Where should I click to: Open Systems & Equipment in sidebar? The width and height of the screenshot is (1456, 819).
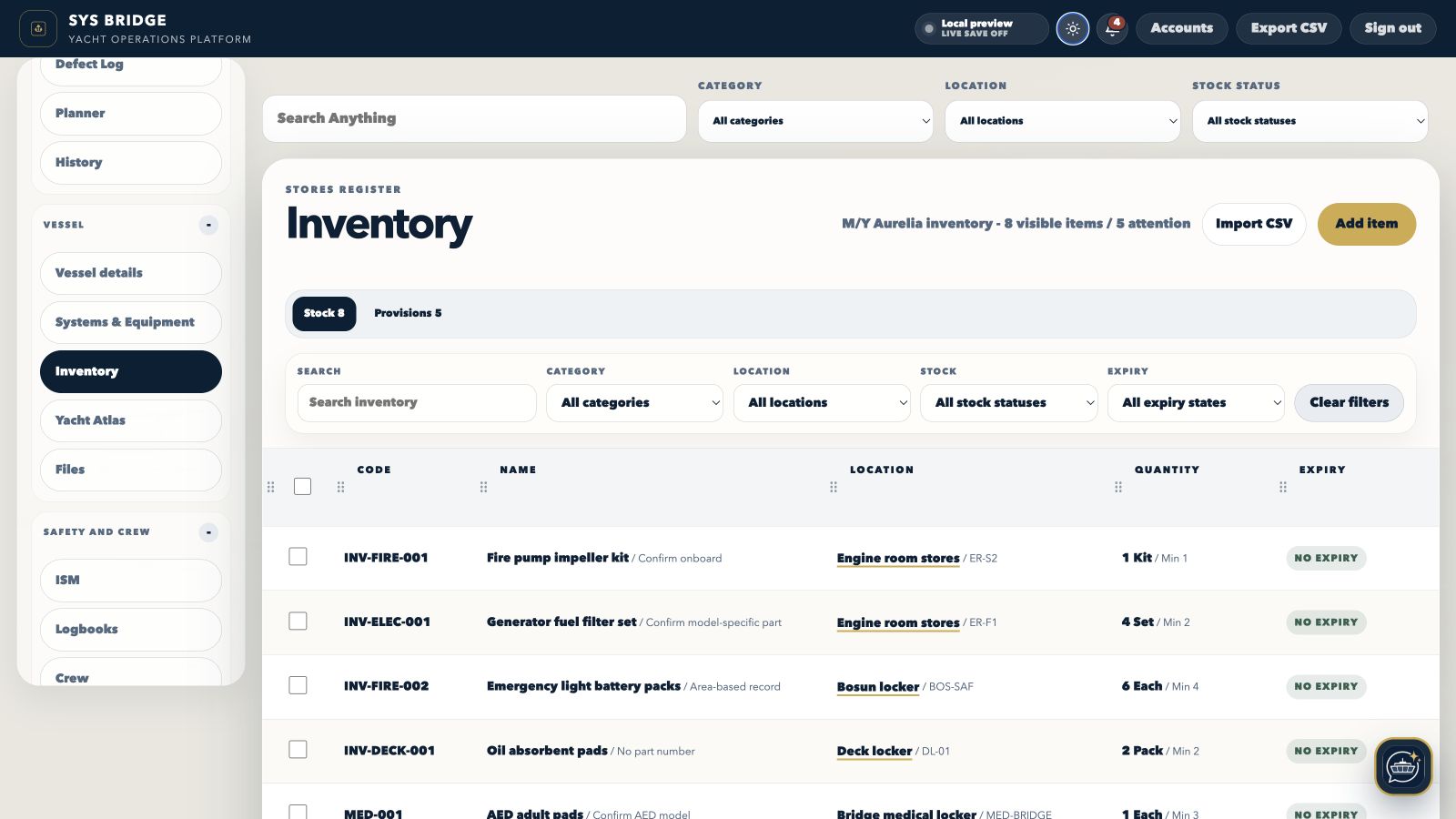coord(131,322)
